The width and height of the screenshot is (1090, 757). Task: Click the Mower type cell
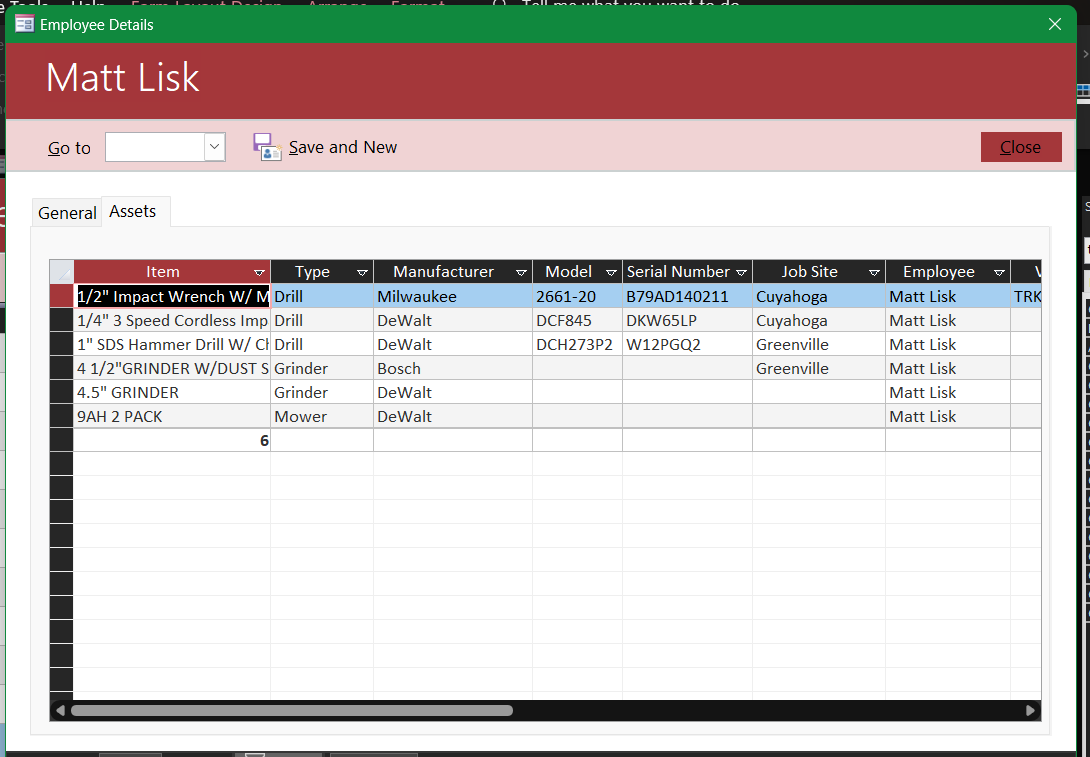[x=322, y=416]
